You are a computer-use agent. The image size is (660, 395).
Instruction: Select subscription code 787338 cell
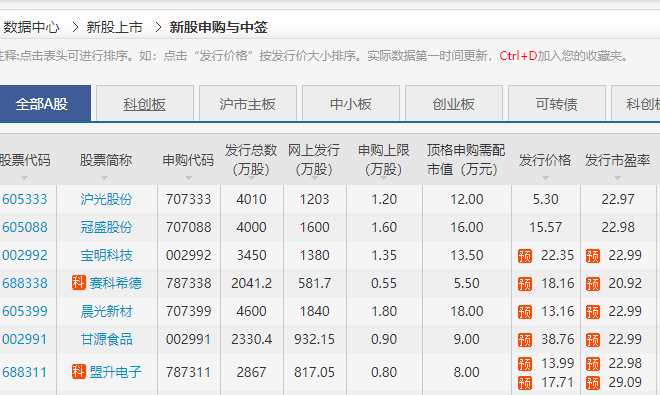click(188, 283)
